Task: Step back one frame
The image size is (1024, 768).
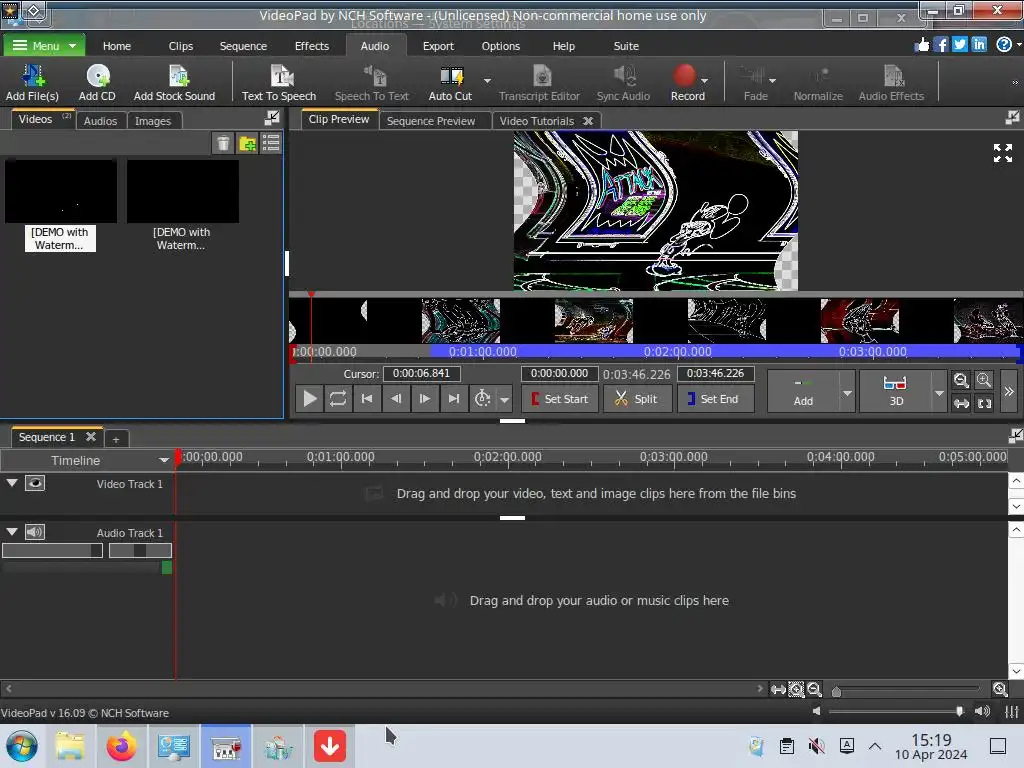Action: click(x=395, y=398)
